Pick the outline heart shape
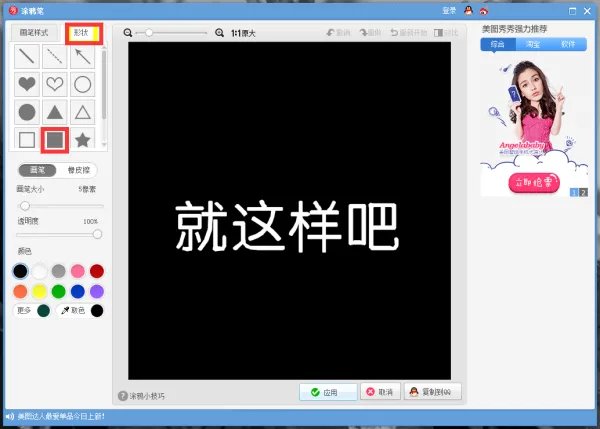 point(55,84)
